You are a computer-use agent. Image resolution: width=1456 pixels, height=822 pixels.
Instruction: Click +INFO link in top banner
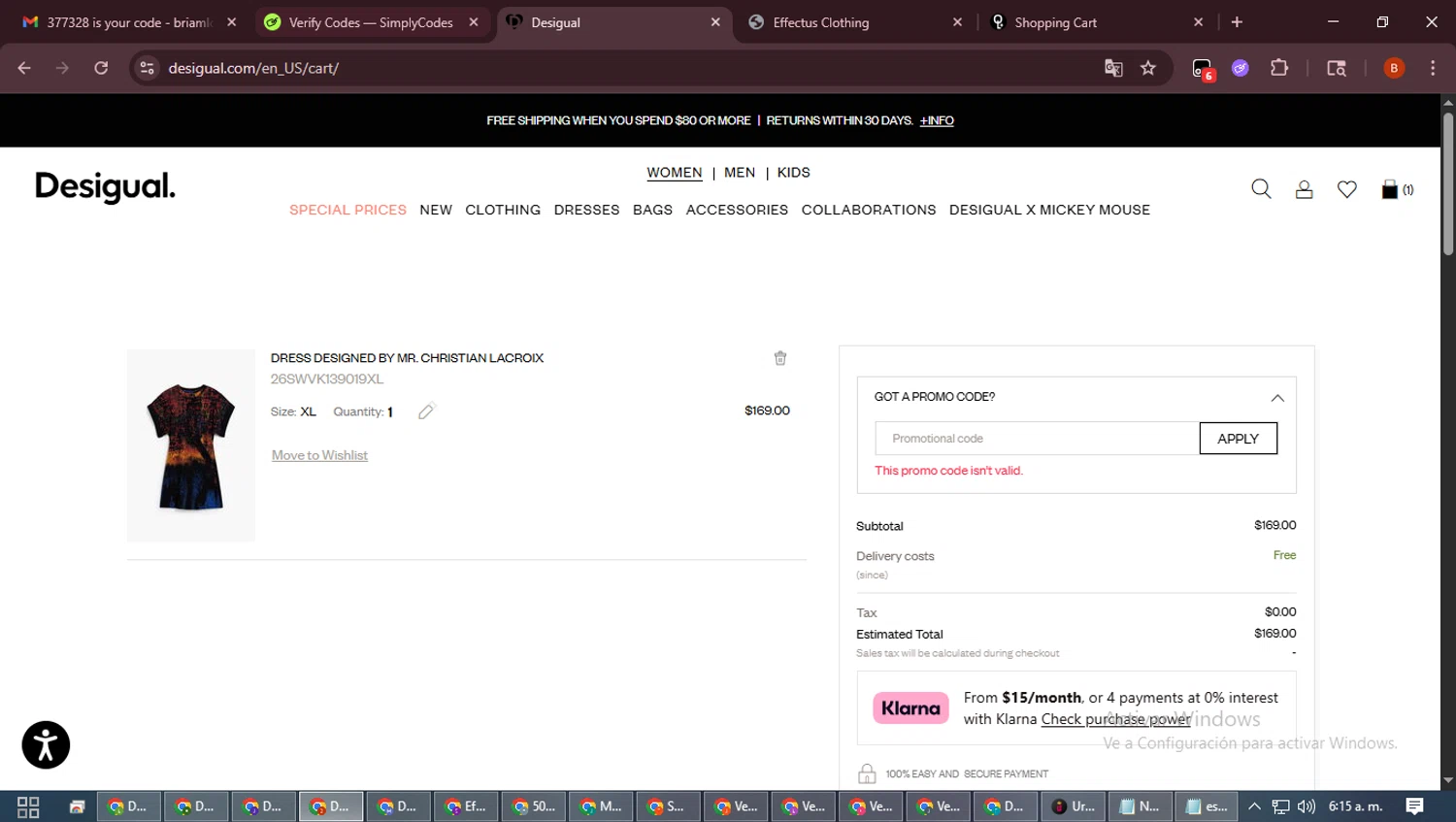click(937, 120)
